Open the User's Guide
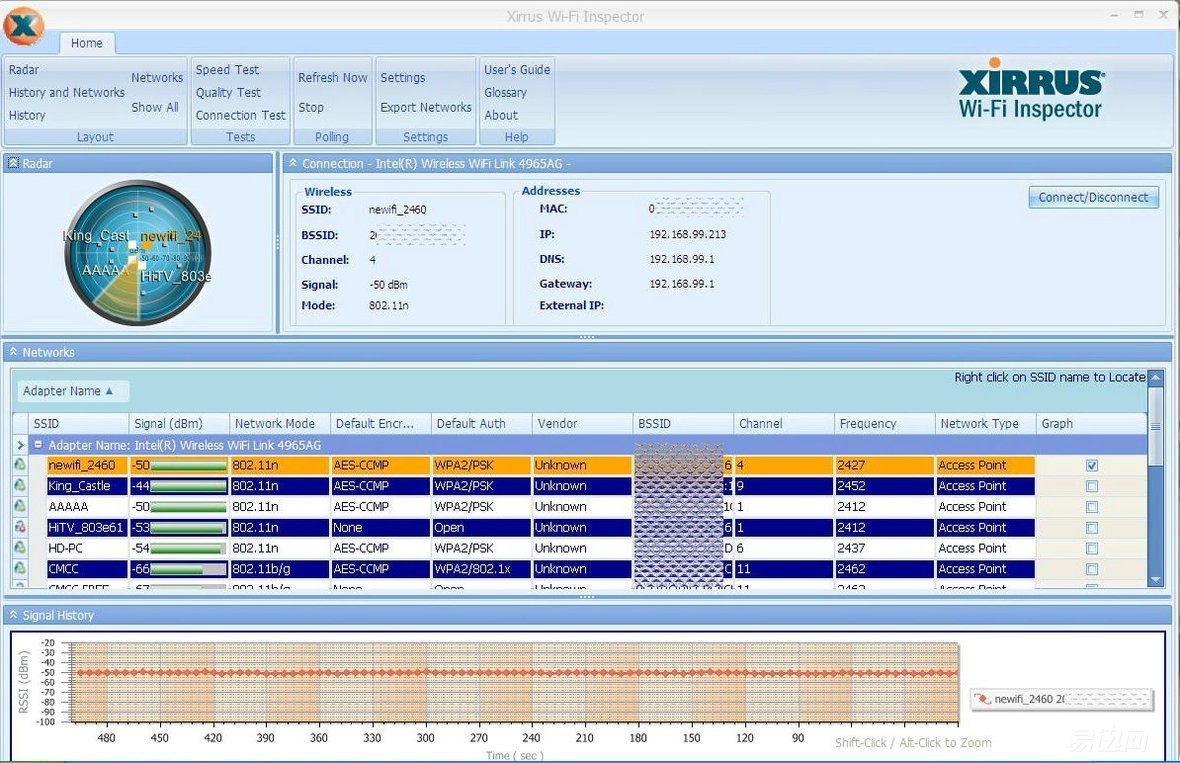 click(x=517, y=69)
